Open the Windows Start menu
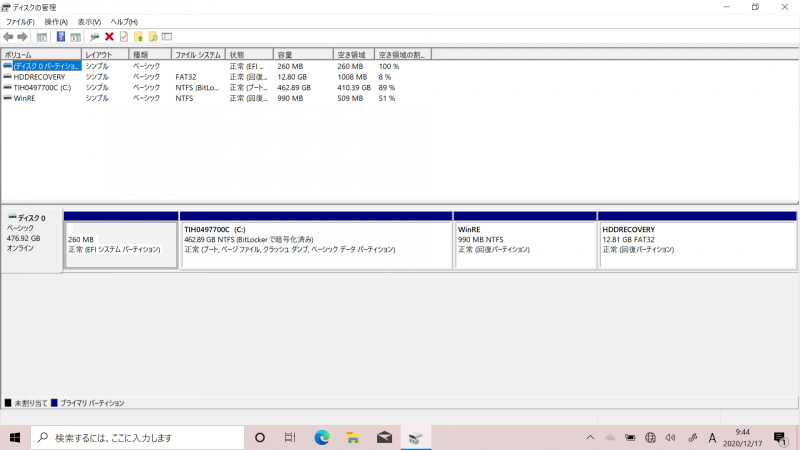Viewport: 800px width, 450px height. click(x=15, y=438)
